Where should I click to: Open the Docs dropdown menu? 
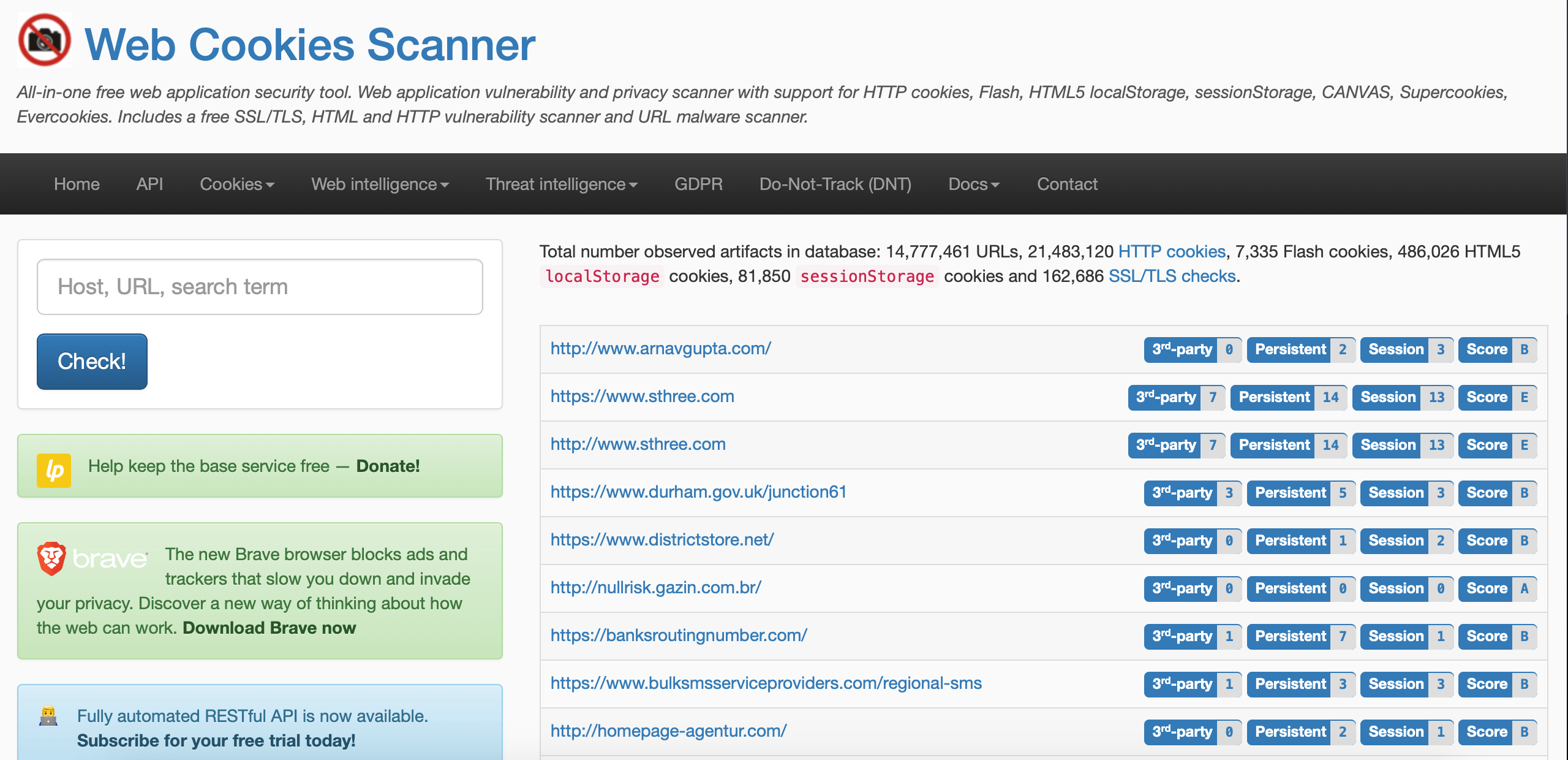[973, 184]
